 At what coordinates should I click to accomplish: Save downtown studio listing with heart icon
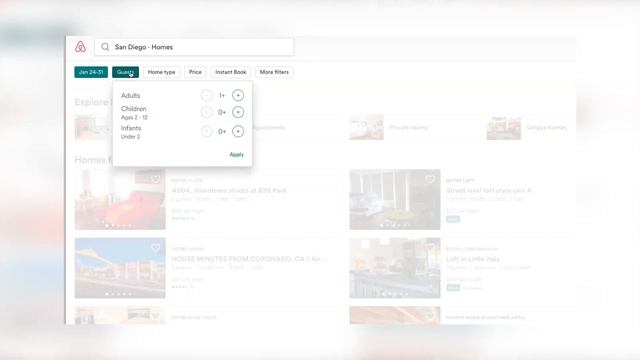[156, 179]
